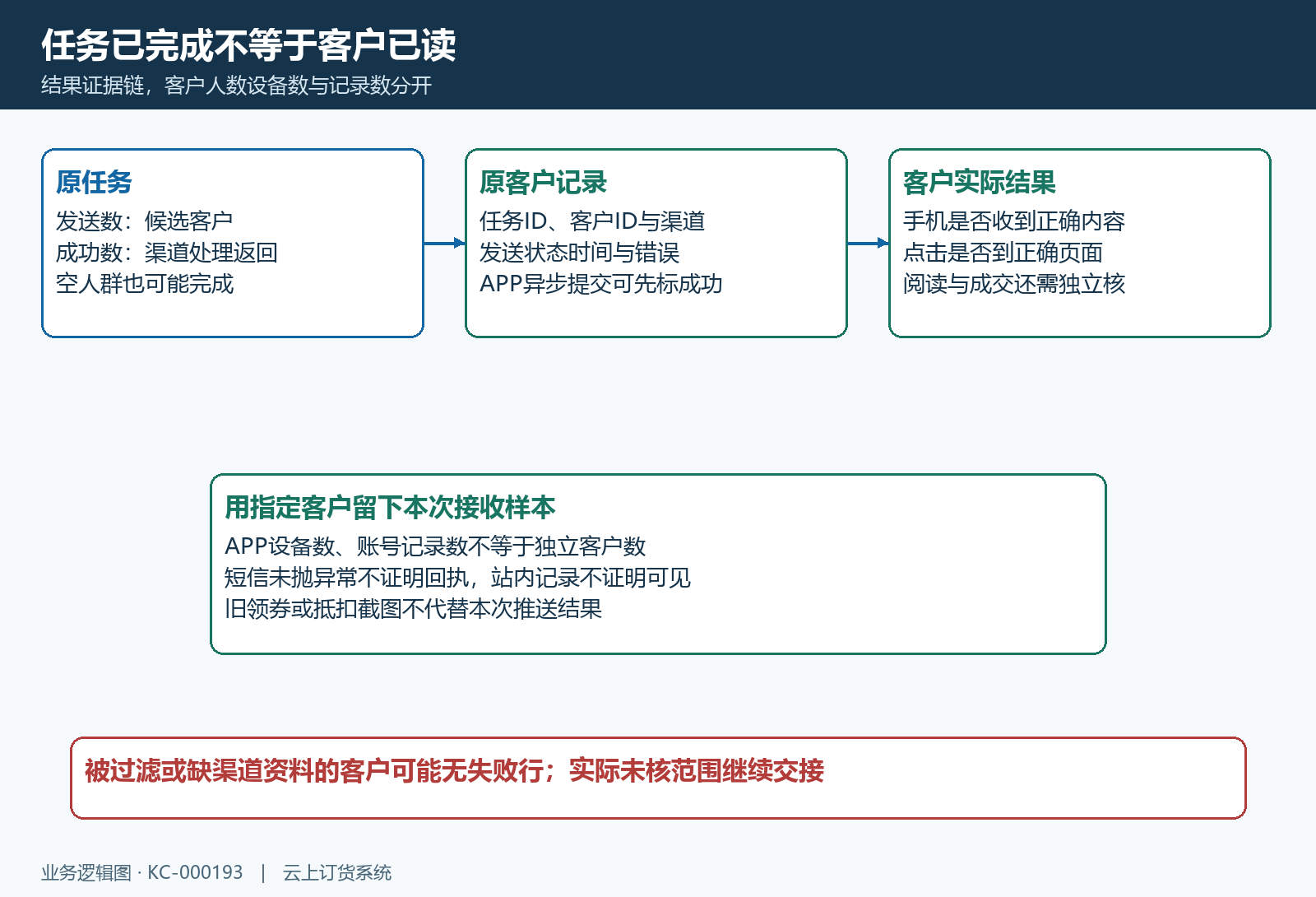Select line 手机是否收到正确内容
The width and height of the screenshot is (1316, 897).
(x=1014, y=221)
